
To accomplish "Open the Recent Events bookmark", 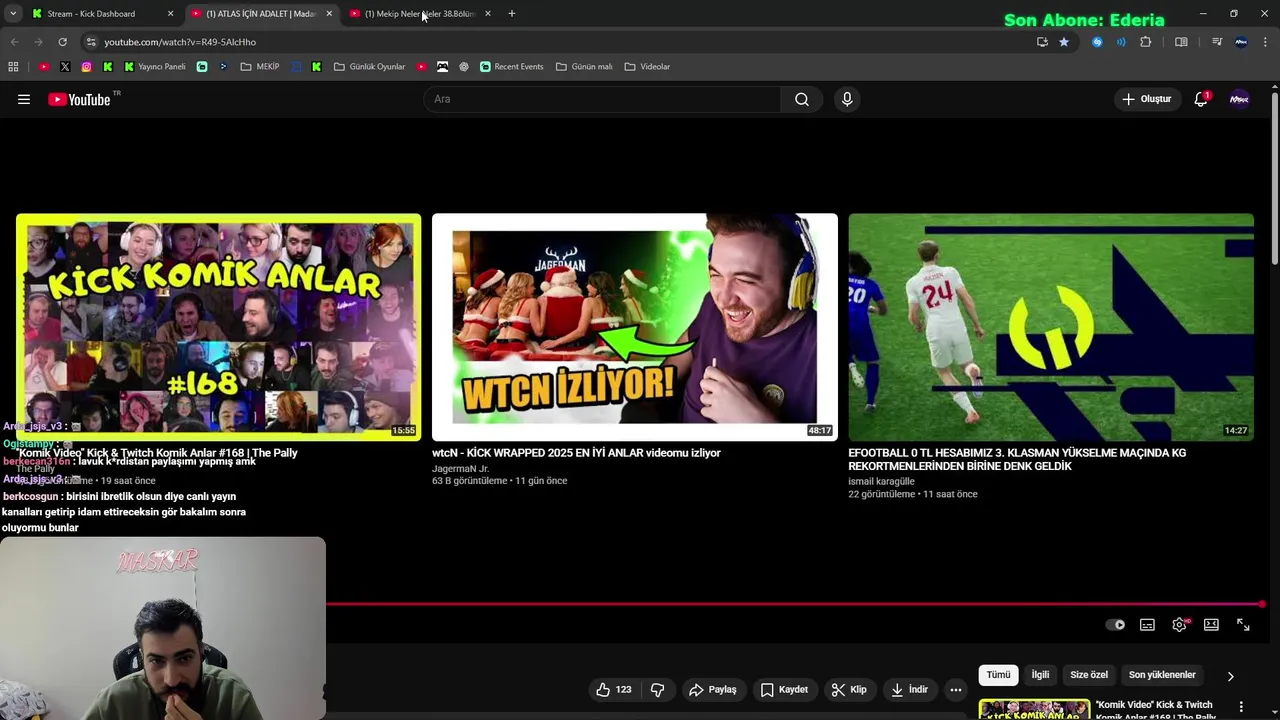I will [512, 67].
